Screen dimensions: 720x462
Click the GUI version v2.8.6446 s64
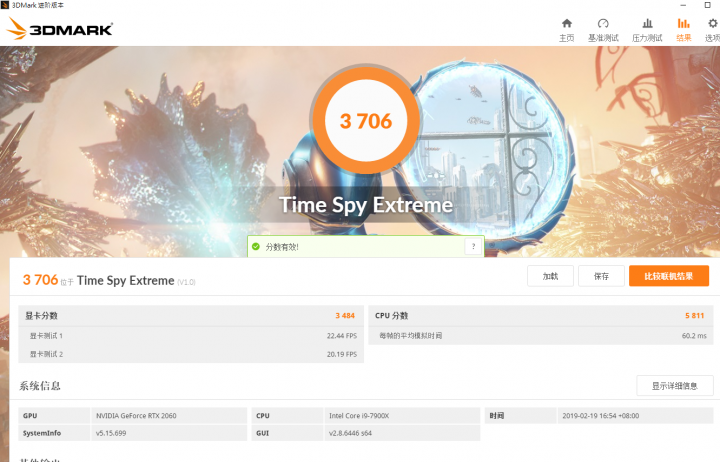(x=350, y=433)
